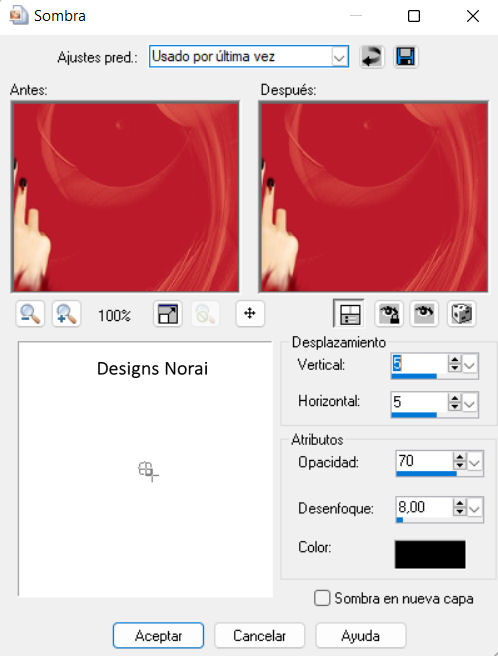The height and width of the screenshot is (656, 498).
Task: Click the pan navigate arrows icon
Action: pyautogui.click(x=250, y=313)
